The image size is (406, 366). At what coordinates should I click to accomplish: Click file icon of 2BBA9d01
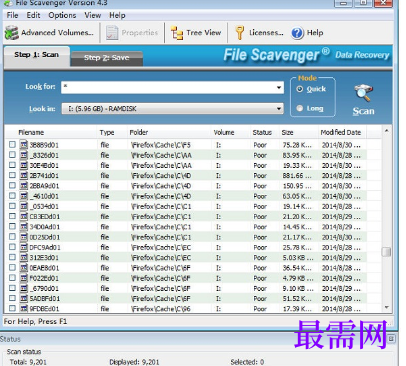tap(24, 186)
